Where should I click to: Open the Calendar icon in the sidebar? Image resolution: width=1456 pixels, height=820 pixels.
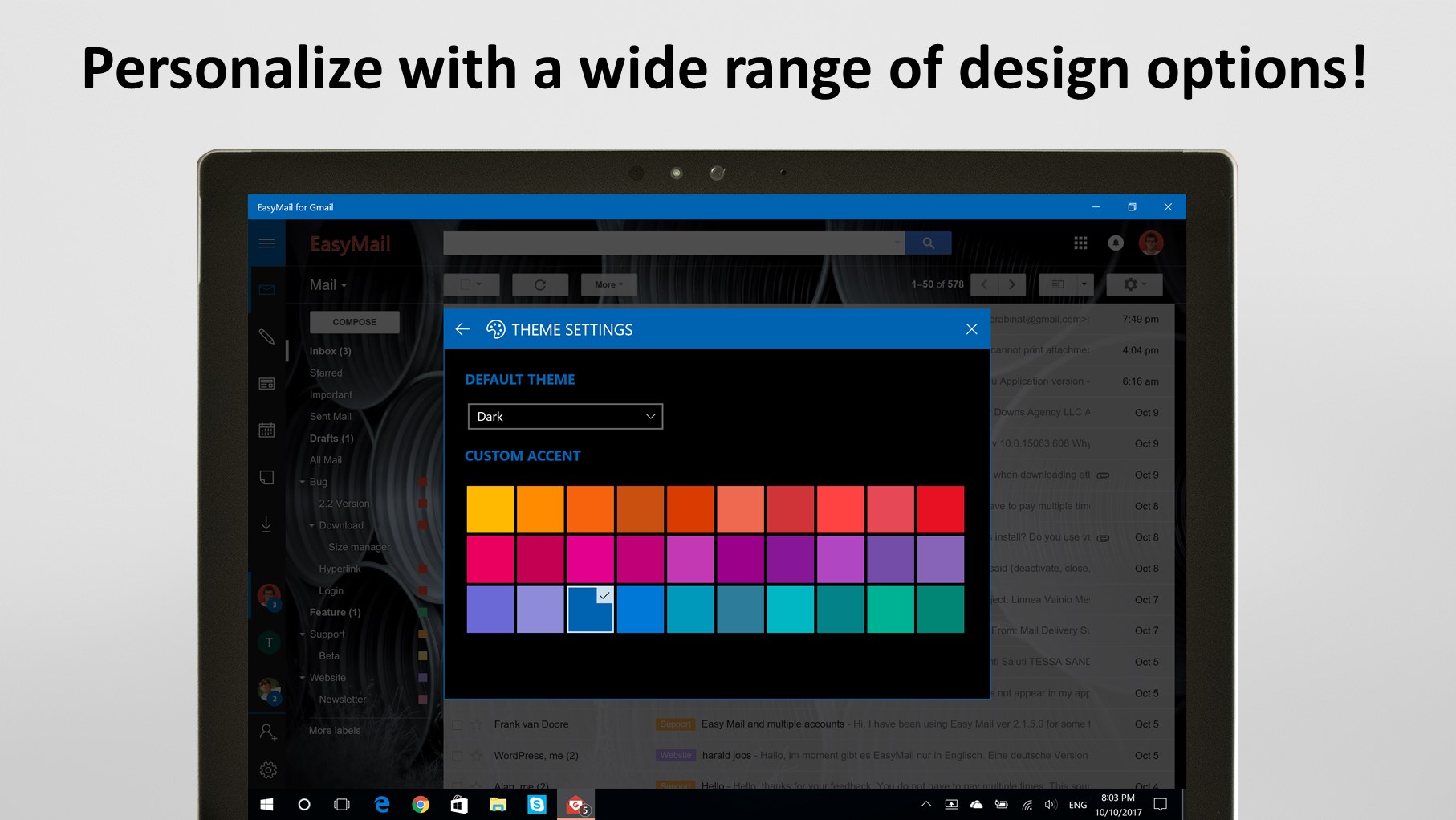click(x=266, y=430)
